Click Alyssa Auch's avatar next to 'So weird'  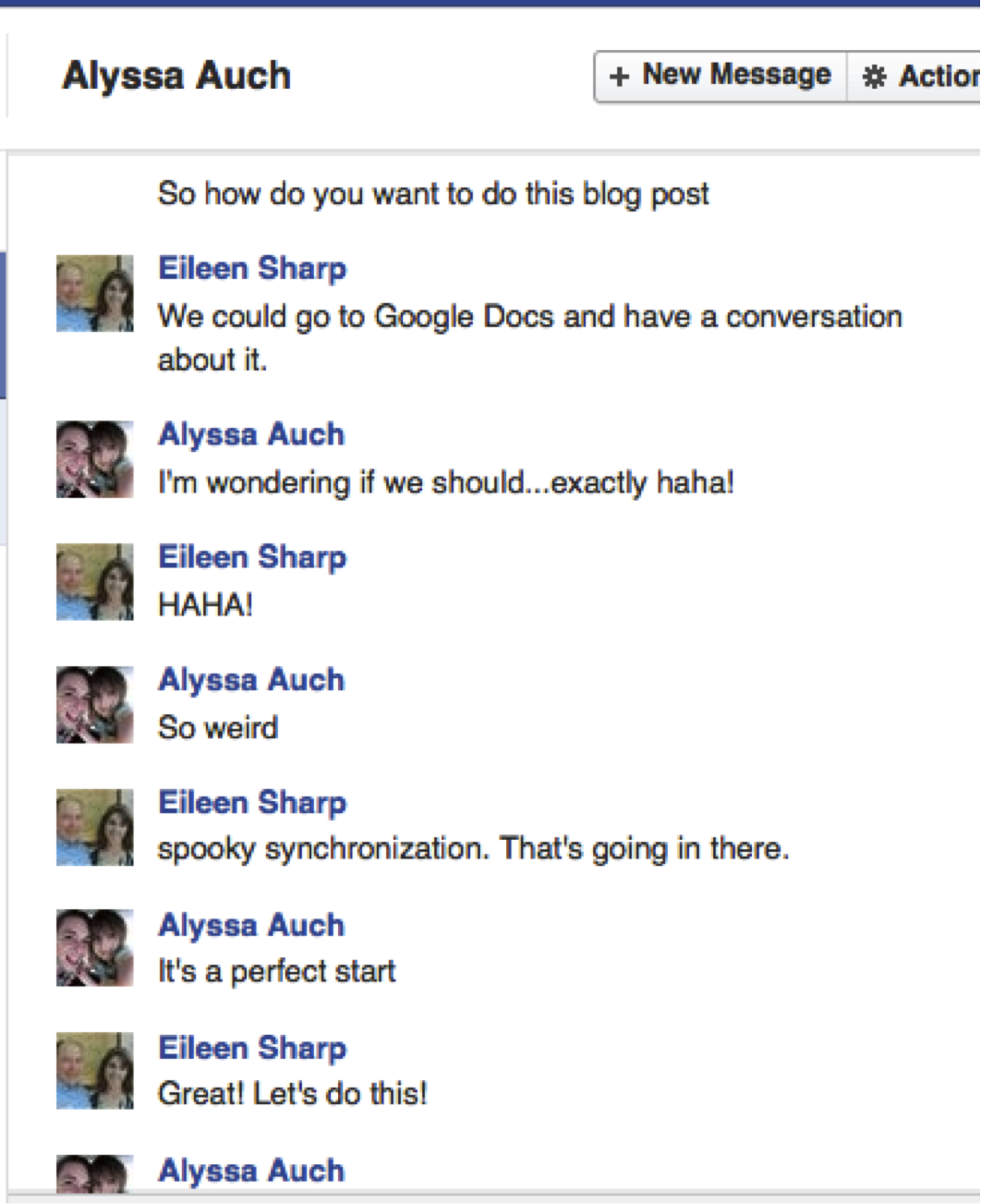(95, 705)
